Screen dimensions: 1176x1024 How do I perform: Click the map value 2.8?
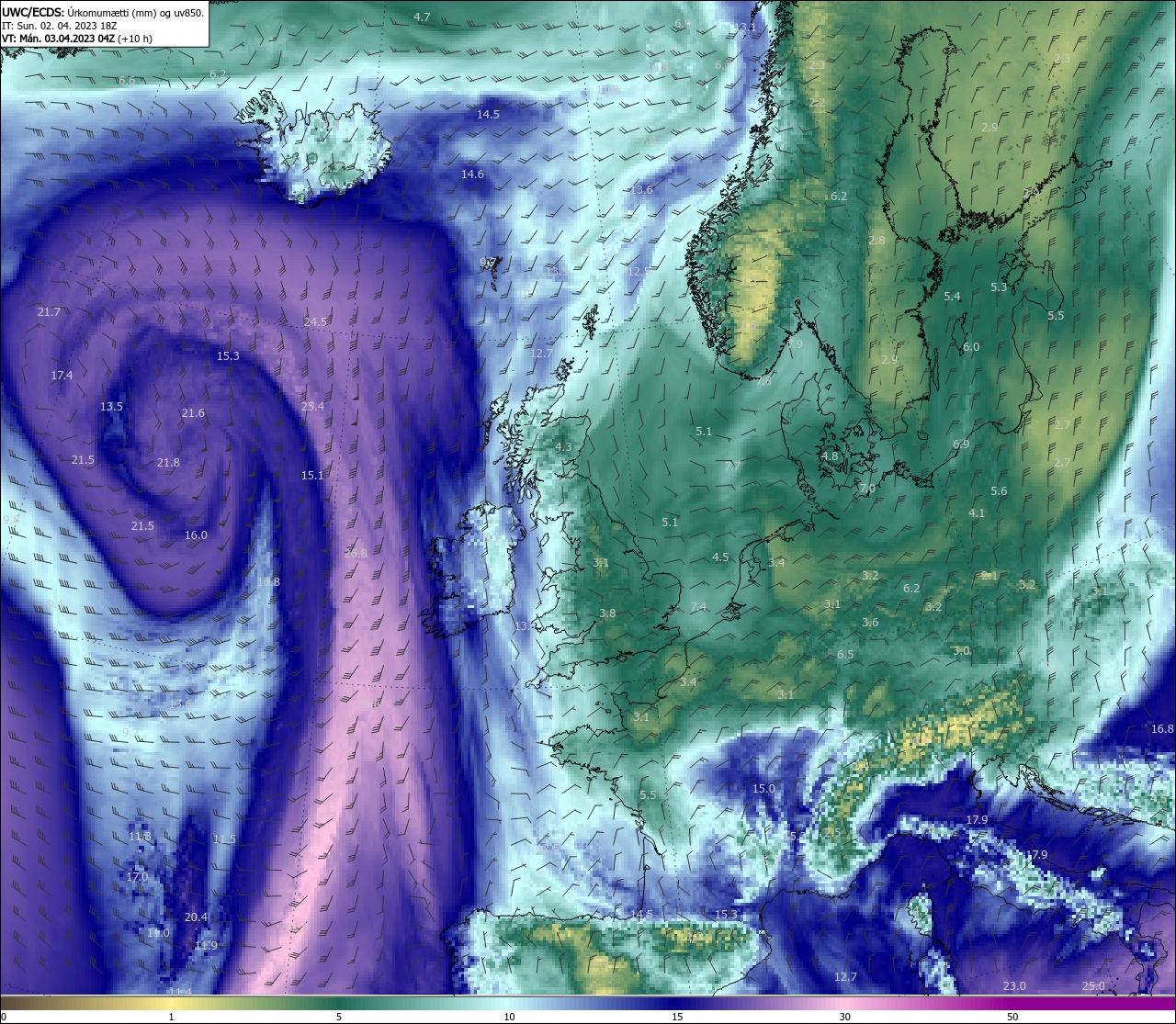click(x=876, y=241)
